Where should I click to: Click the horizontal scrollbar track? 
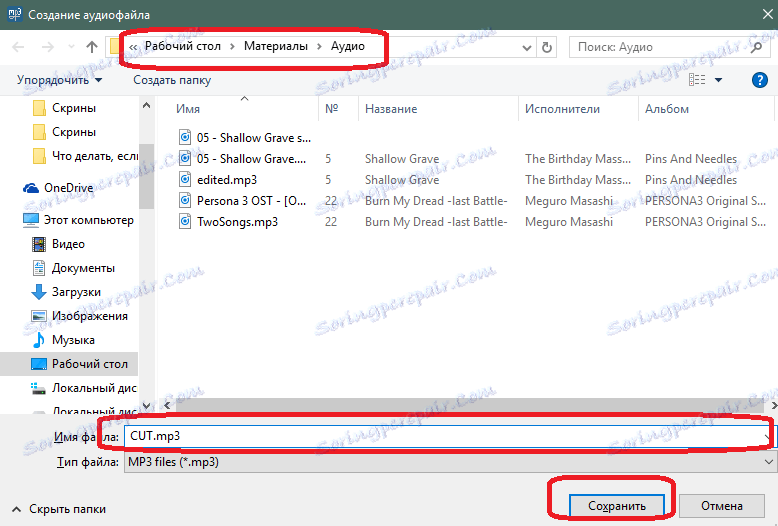tap(471, 405)
